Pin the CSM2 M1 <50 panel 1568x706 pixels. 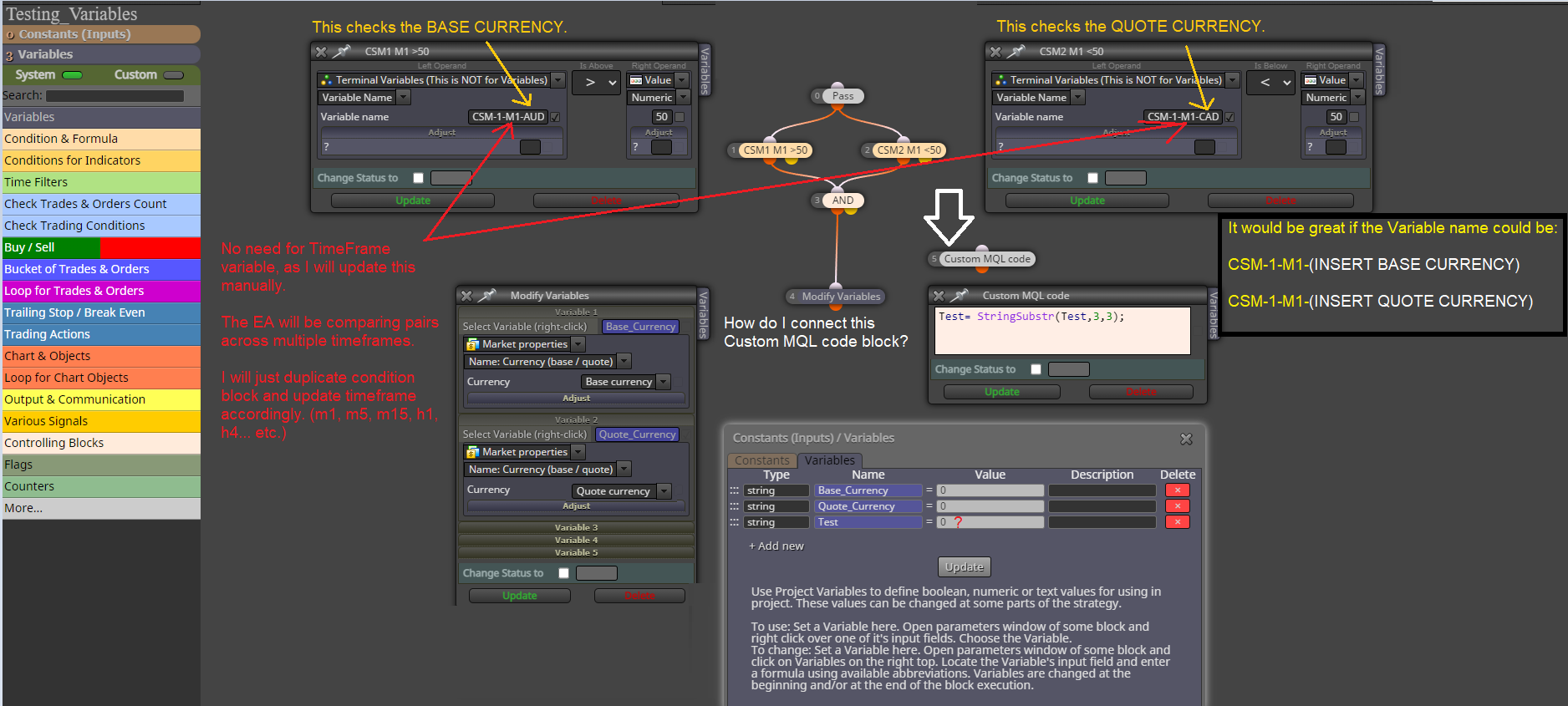(1016, 52)
